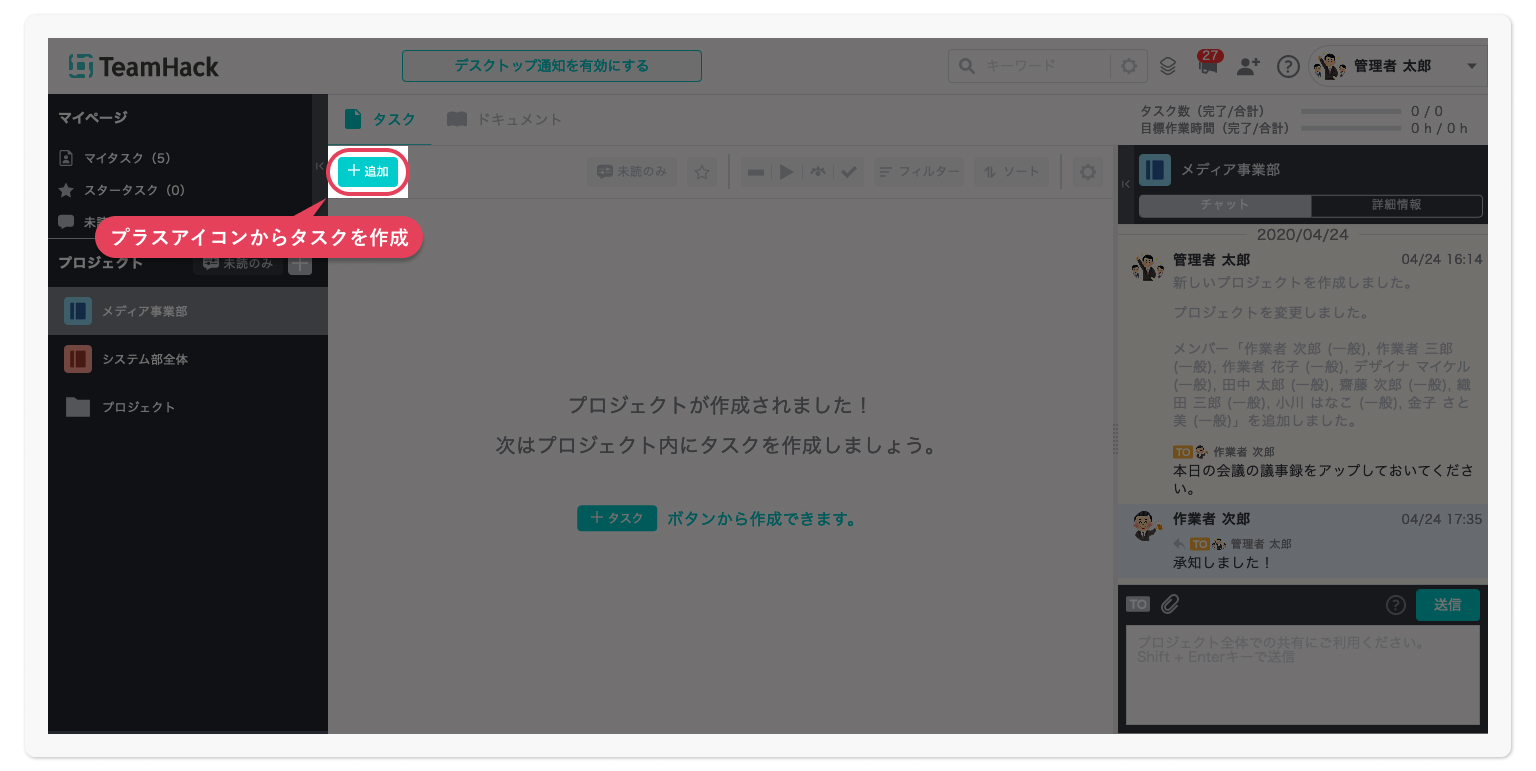This screenshot has width=1536, height=771.
Task: Click the add member person-plus icon
Action: click(x=1248, y=66)
